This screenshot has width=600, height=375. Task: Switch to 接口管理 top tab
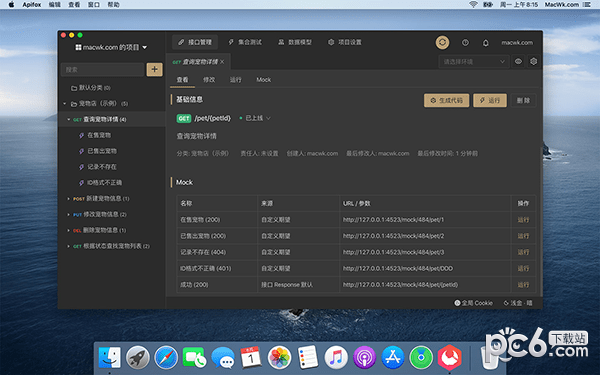coord(195,42)
